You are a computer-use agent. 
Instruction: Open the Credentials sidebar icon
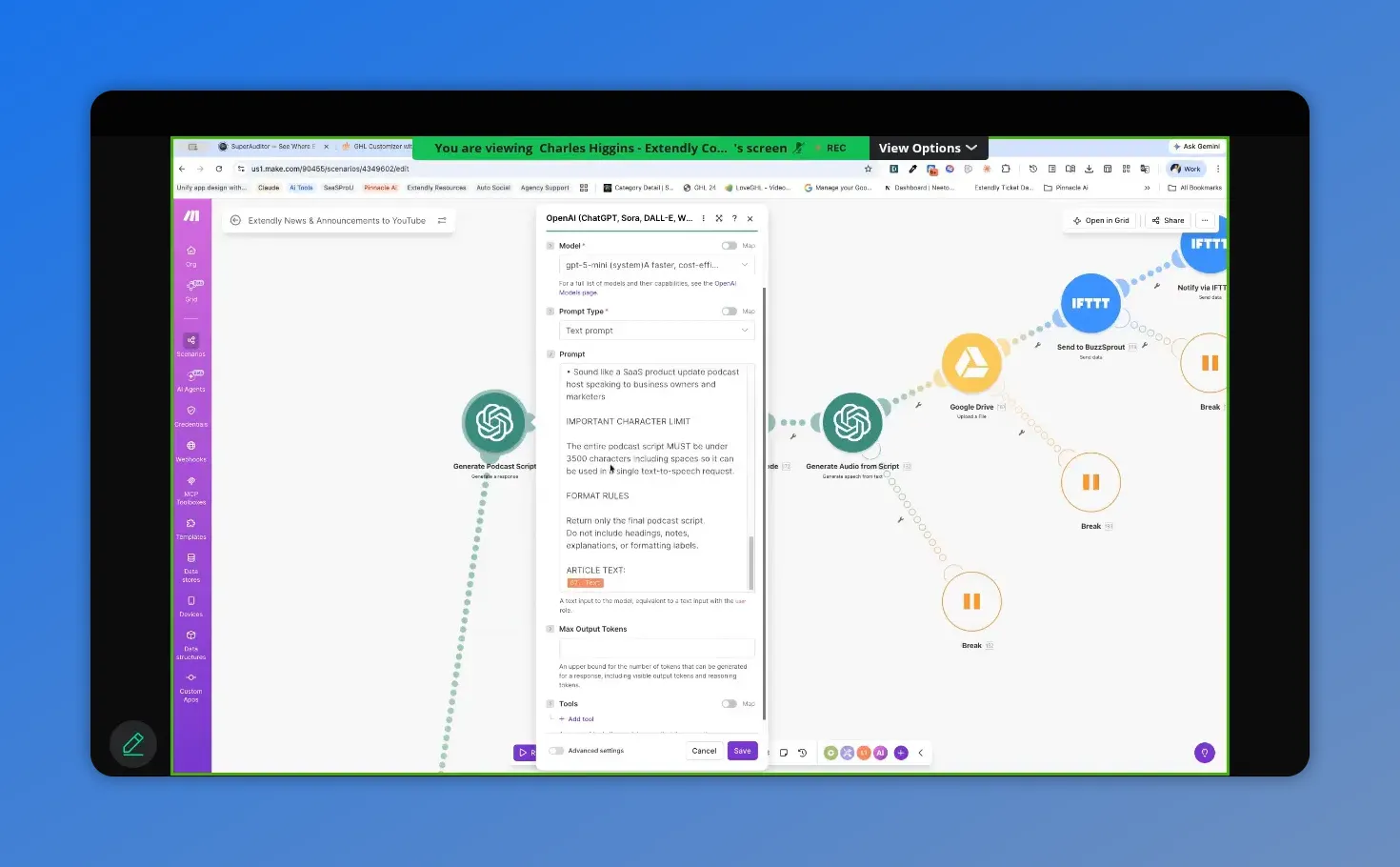[190, 413]
